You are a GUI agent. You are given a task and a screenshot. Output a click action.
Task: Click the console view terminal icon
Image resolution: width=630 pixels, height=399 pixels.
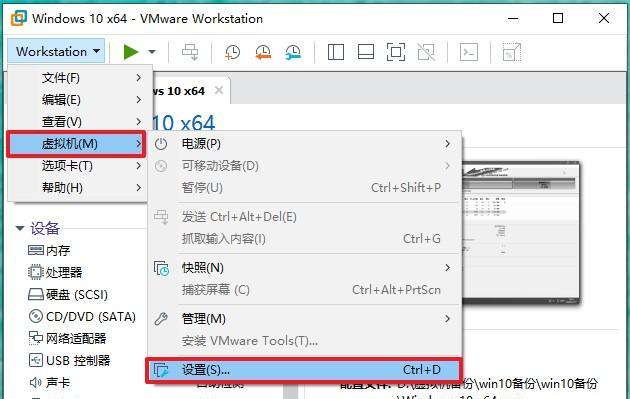point(468,52)
